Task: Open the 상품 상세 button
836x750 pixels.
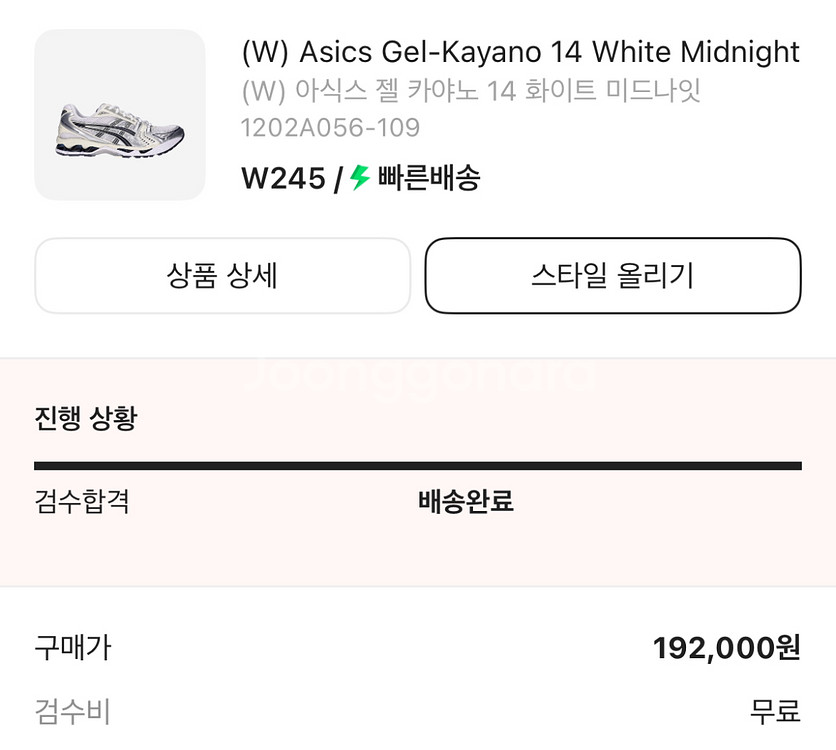Action: pos(222,276)
